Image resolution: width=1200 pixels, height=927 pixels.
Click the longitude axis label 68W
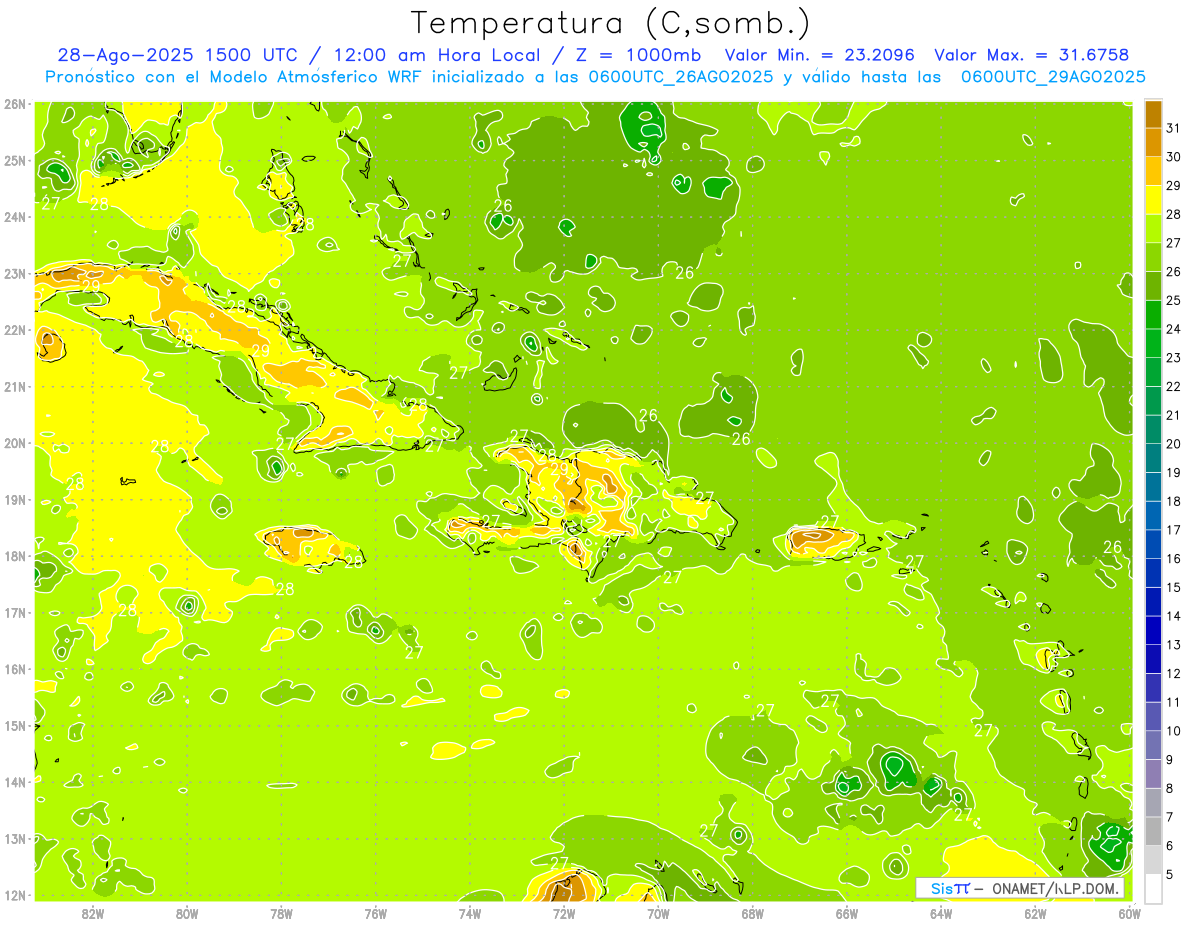point(753,913)
